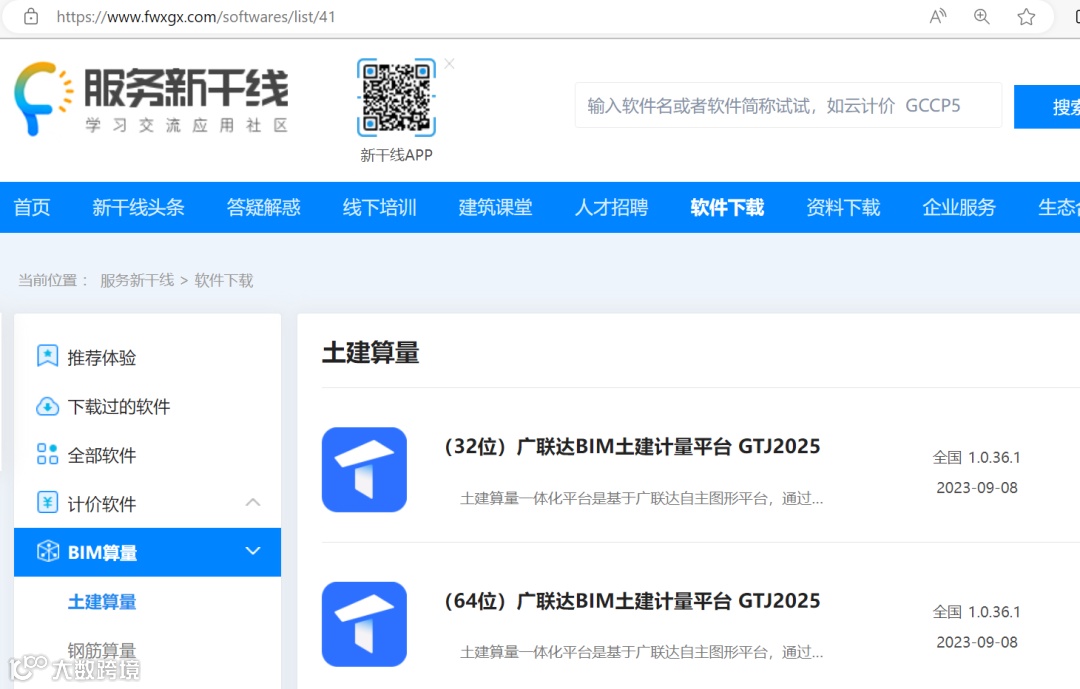Select 软件下载 navigation item
The image size is (1080, 689).
click(727, 207)
